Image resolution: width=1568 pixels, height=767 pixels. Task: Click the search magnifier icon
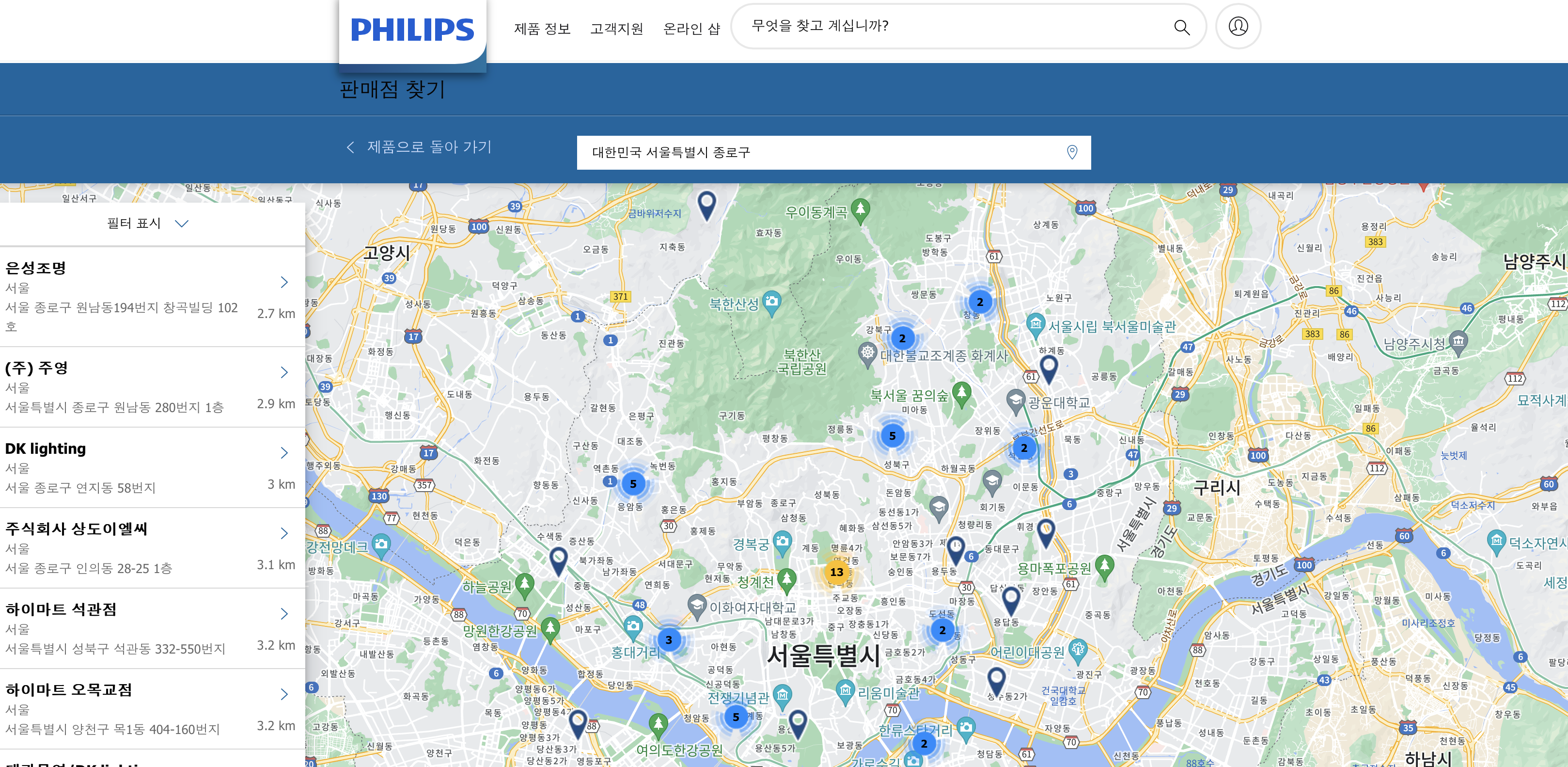tap(1181, 27)
